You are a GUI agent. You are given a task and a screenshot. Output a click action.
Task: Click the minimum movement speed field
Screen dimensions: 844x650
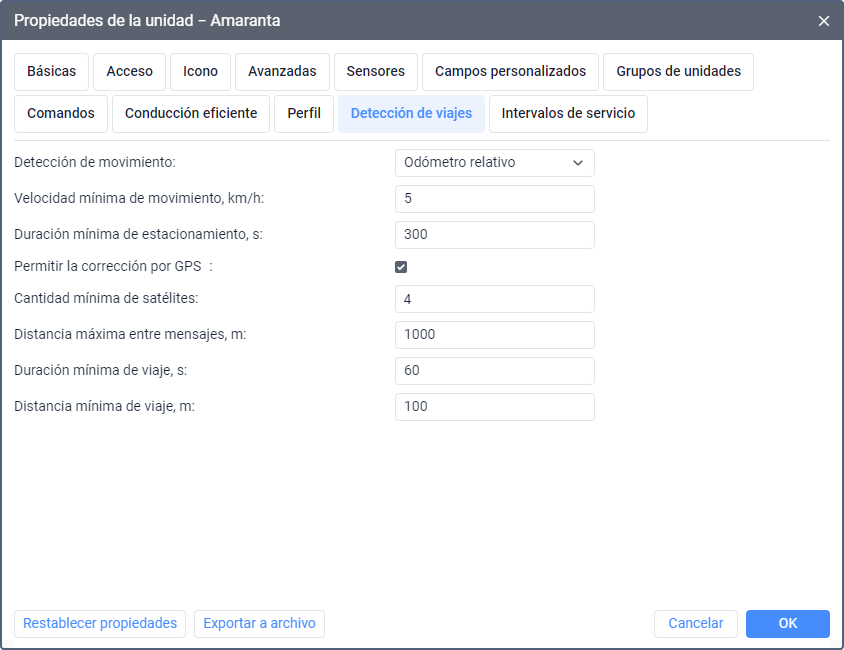pos(495,199)
